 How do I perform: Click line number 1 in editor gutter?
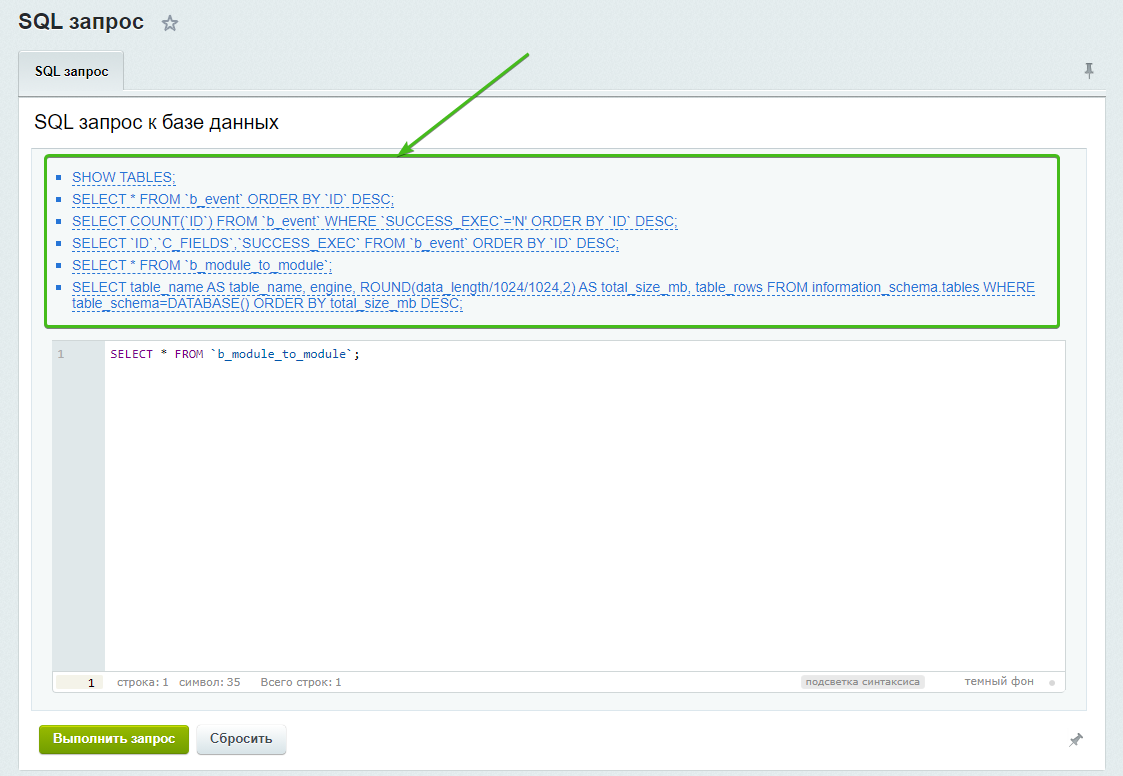click(61, 354)
